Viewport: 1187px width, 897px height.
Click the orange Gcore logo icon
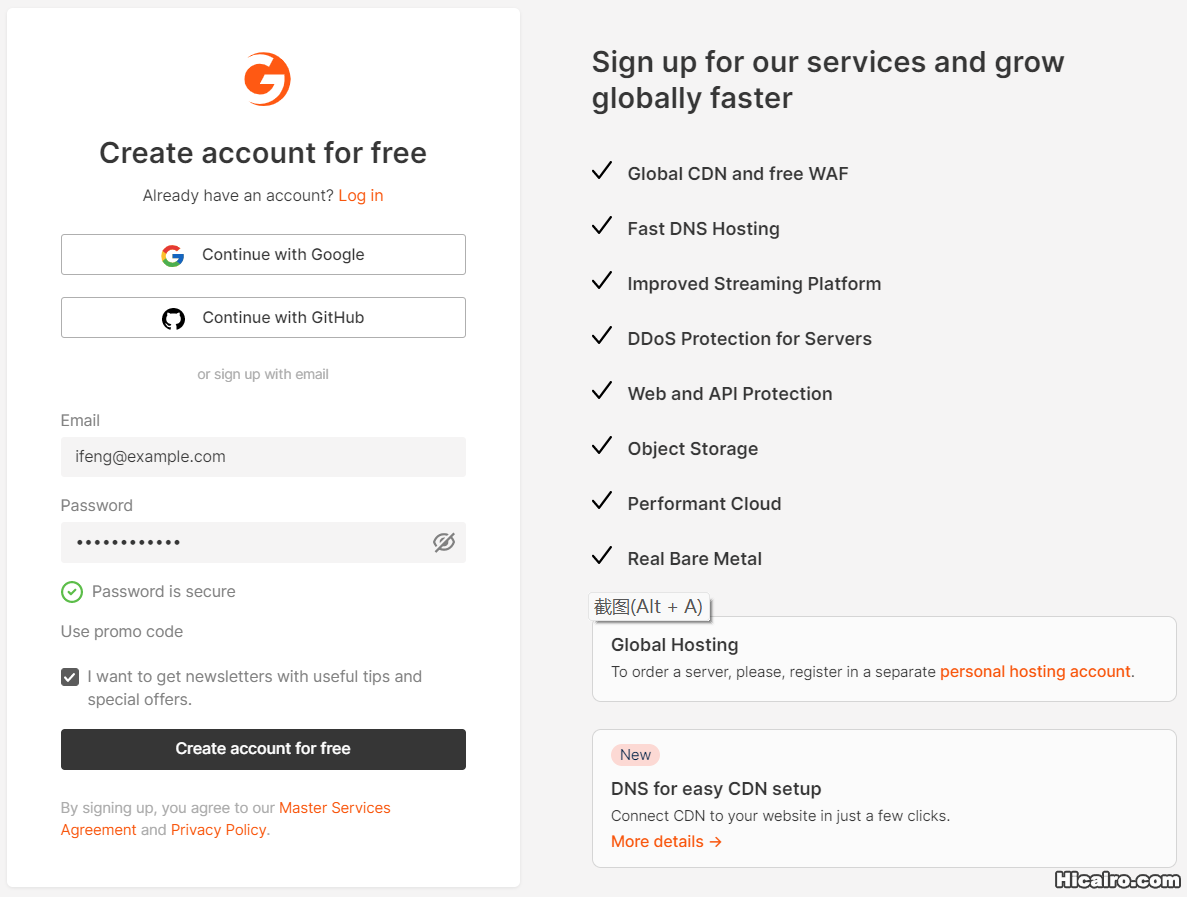(x=267, y=80)
